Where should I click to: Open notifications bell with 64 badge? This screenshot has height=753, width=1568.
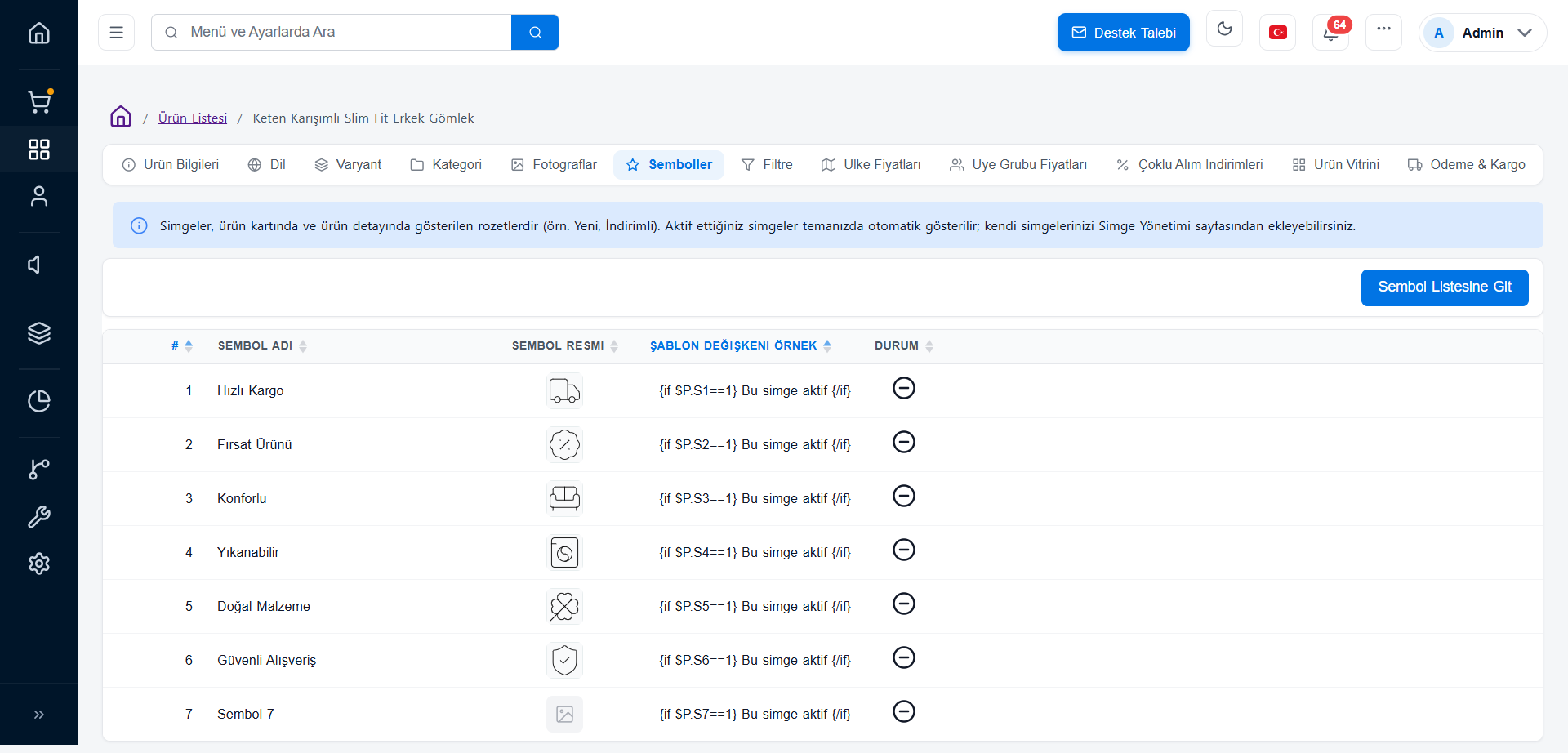pyautogui.click(x=1331, y=33)
